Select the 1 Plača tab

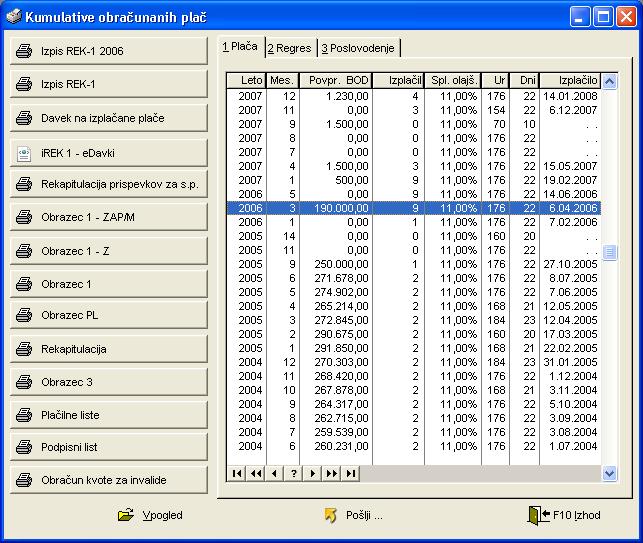(x=240, y=47)
